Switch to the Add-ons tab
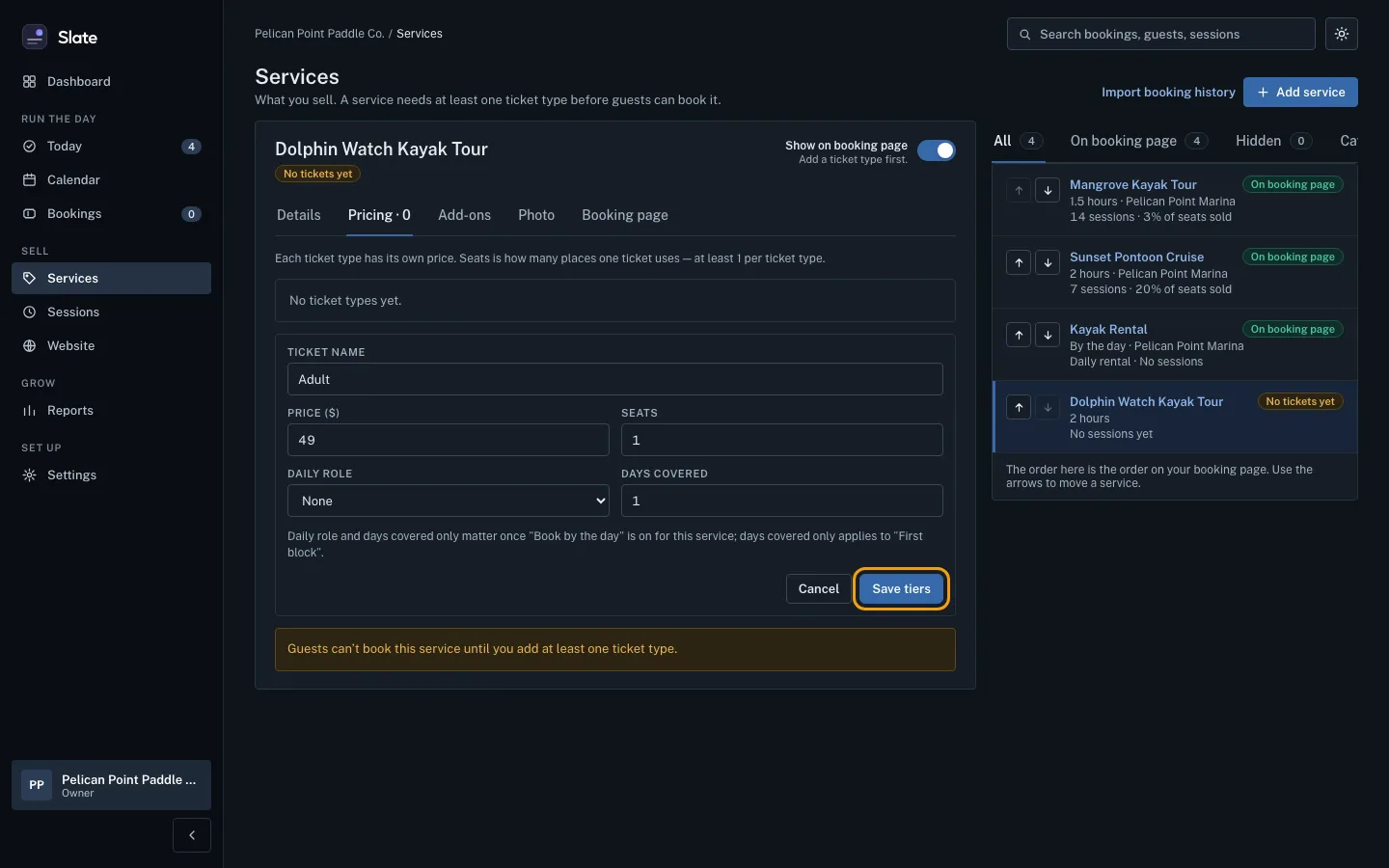The height and width of the screenshot is (868, 1389). pyautogui.click(x=464, y=215)
